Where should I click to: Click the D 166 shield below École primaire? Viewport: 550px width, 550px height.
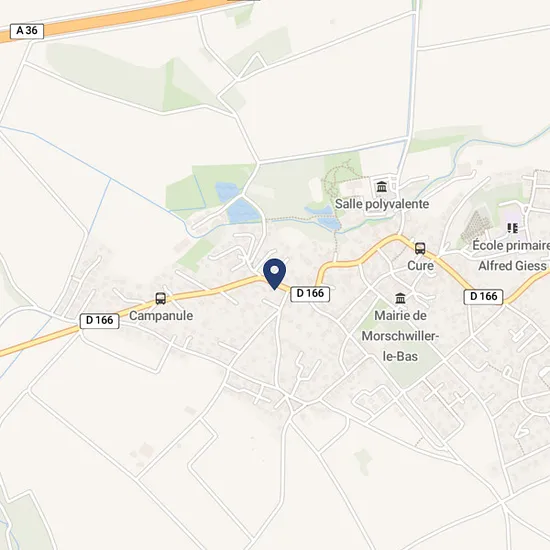[x=483, y=297]
